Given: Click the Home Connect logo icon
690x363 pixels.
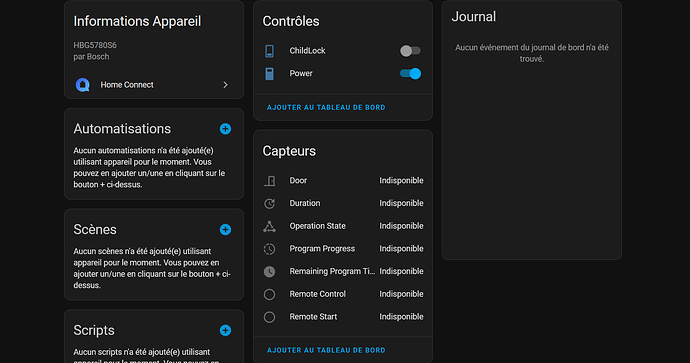Looking at the screenshot, I should [x=83, y=84].
